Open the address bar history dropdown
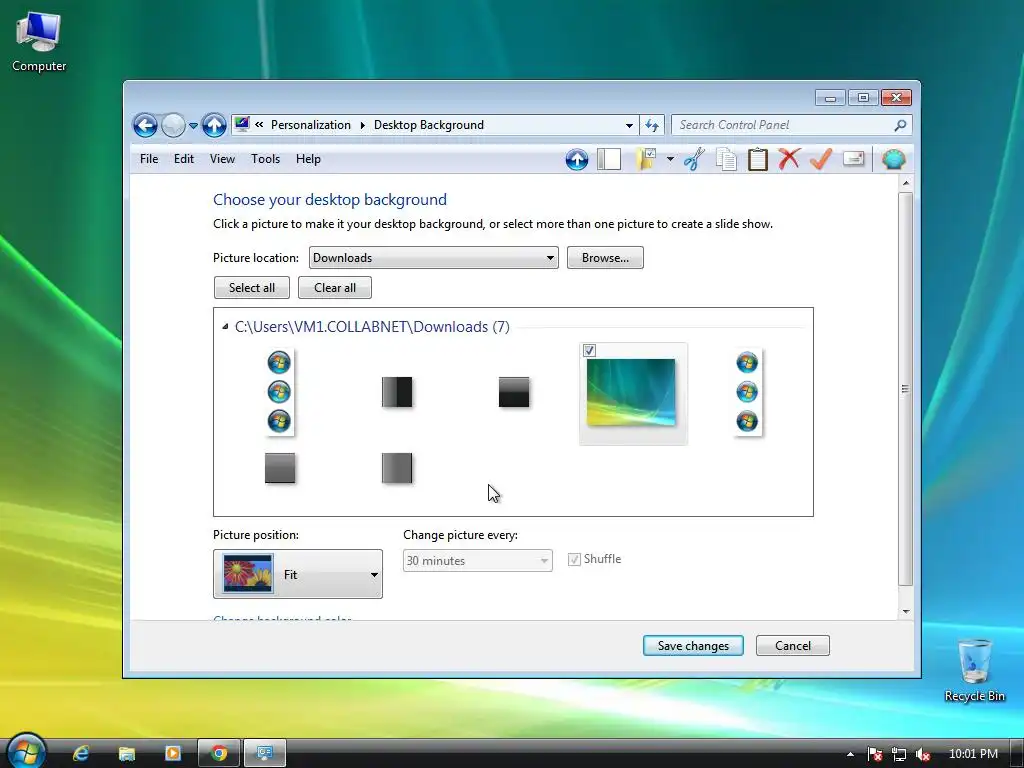The image size is (1024, 768). 629,125
